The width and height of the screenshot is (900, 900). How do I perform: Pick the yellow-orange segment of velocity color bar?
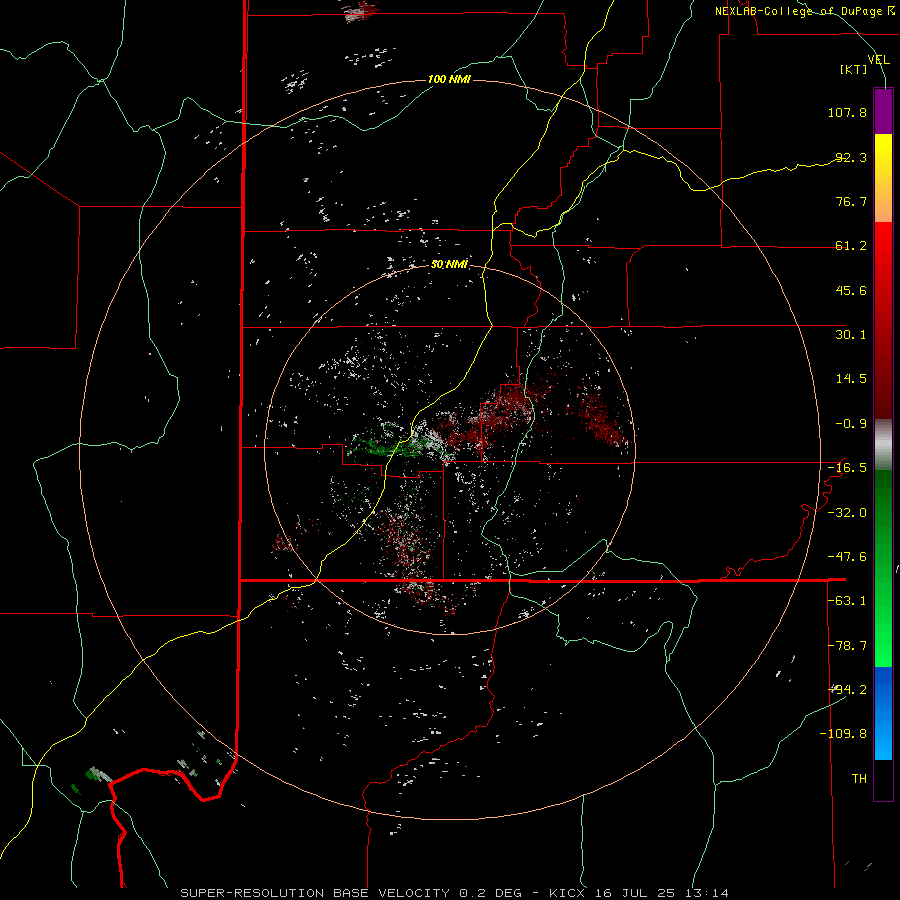[883, 178]
